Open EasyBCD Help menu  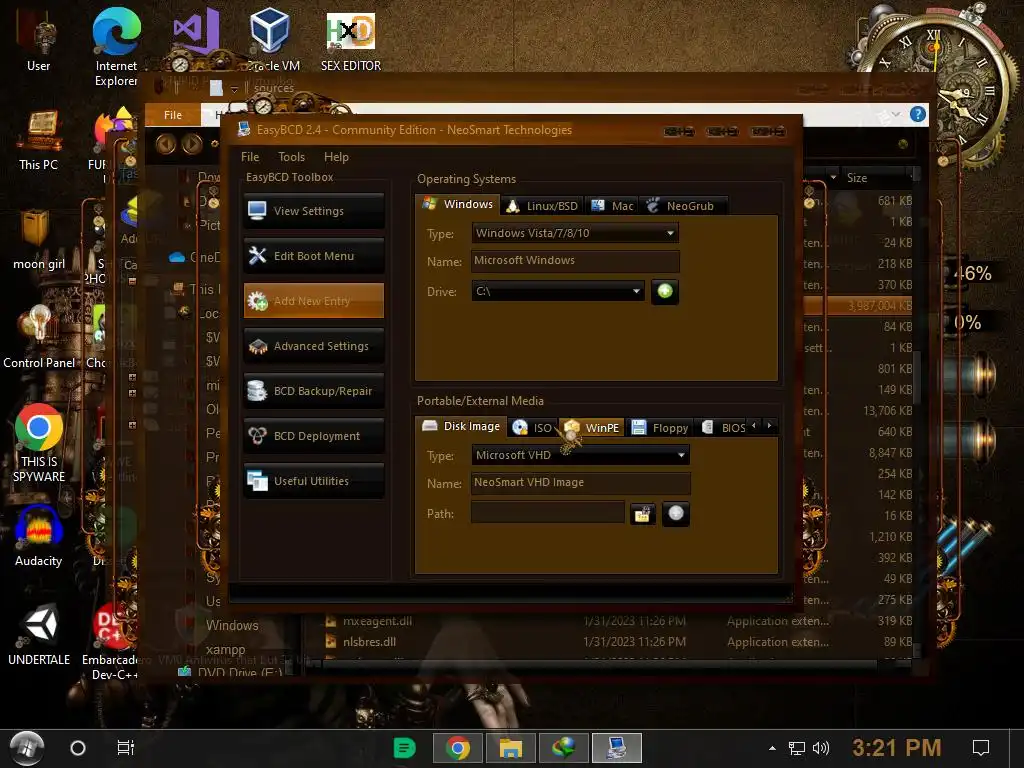click(x=336, y=157)
